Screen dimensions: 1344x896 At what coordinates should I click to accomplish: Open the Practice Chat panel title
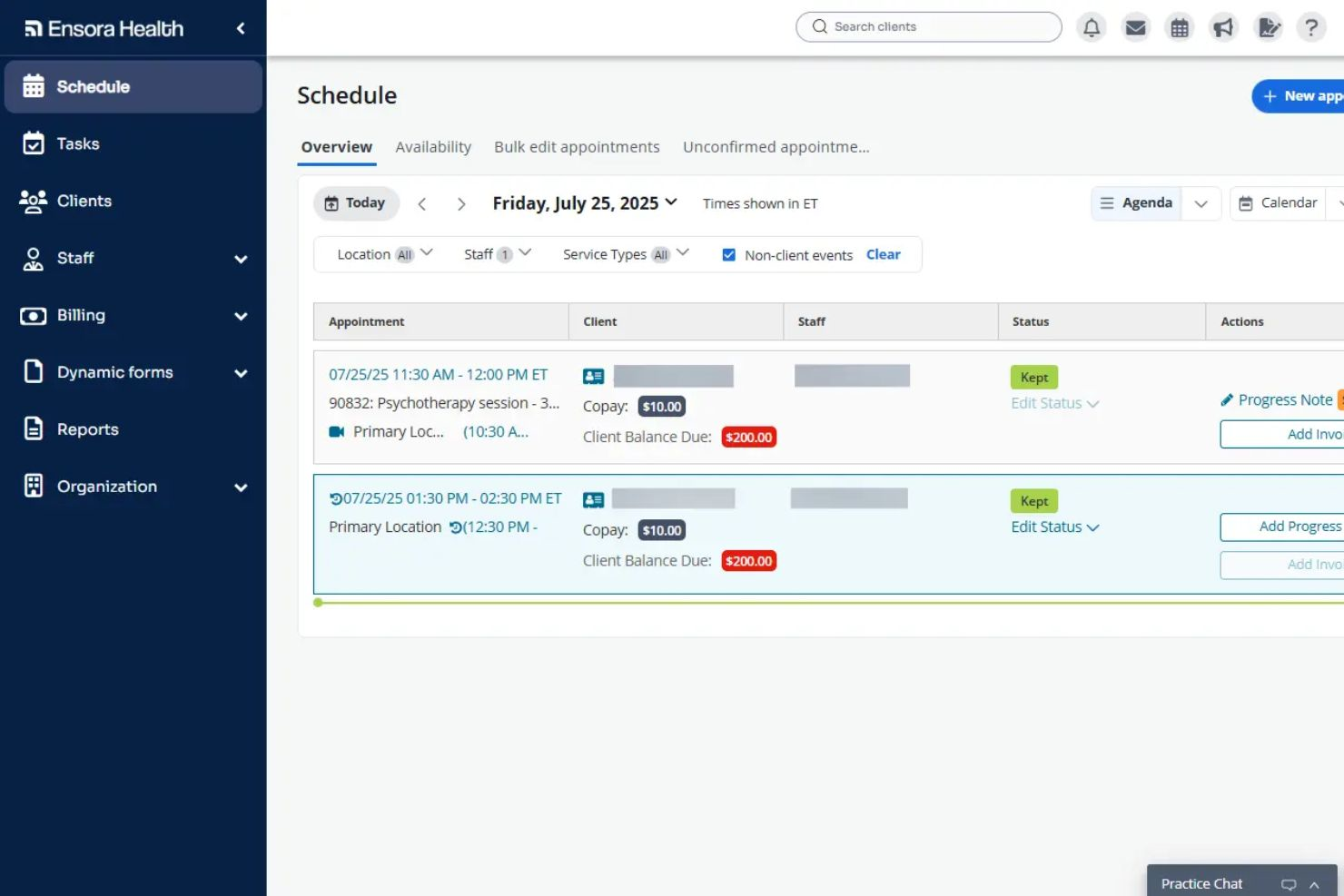click(1201, 884)
